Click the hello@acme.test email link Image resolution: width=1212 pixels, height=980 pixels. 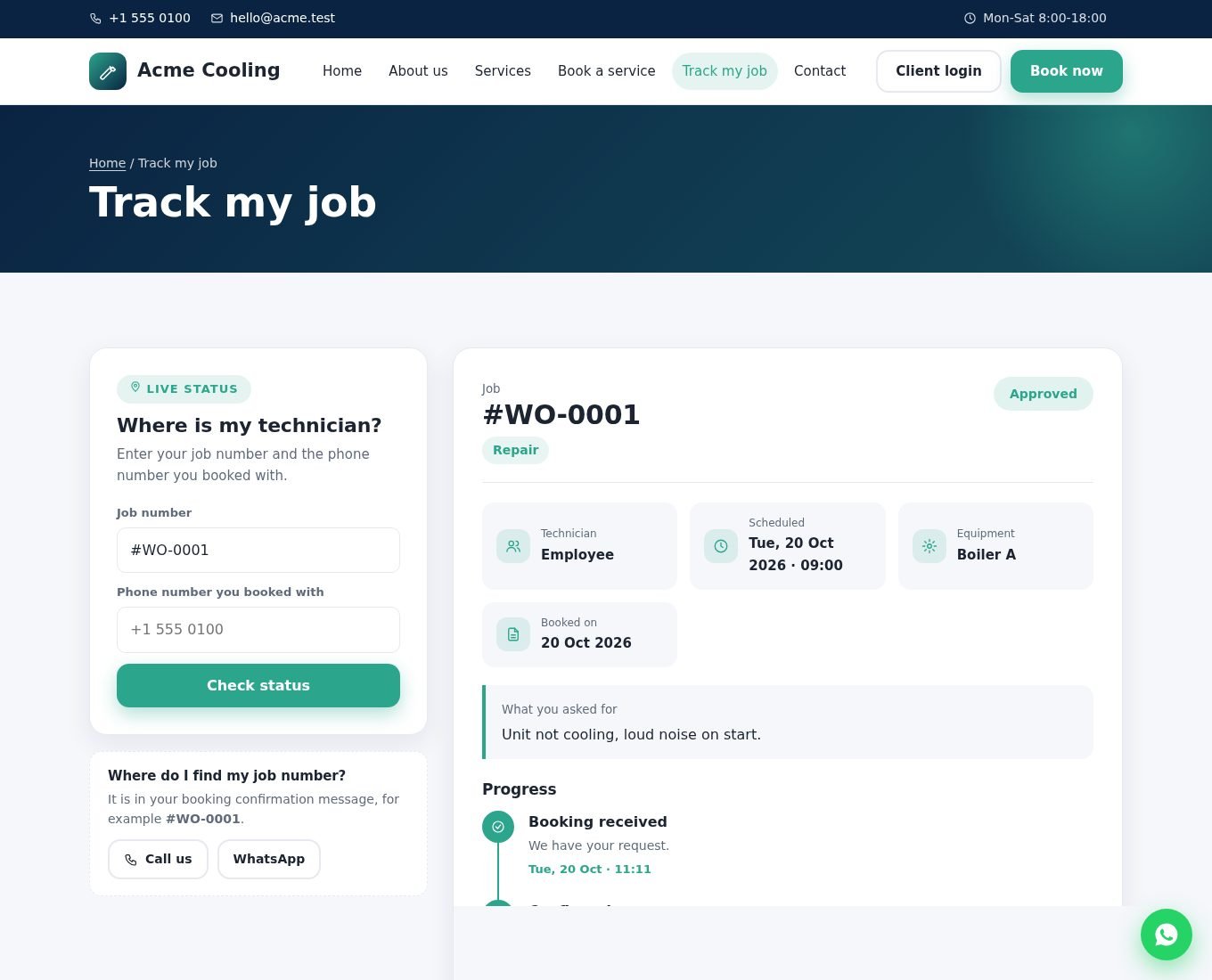point(283,18)
